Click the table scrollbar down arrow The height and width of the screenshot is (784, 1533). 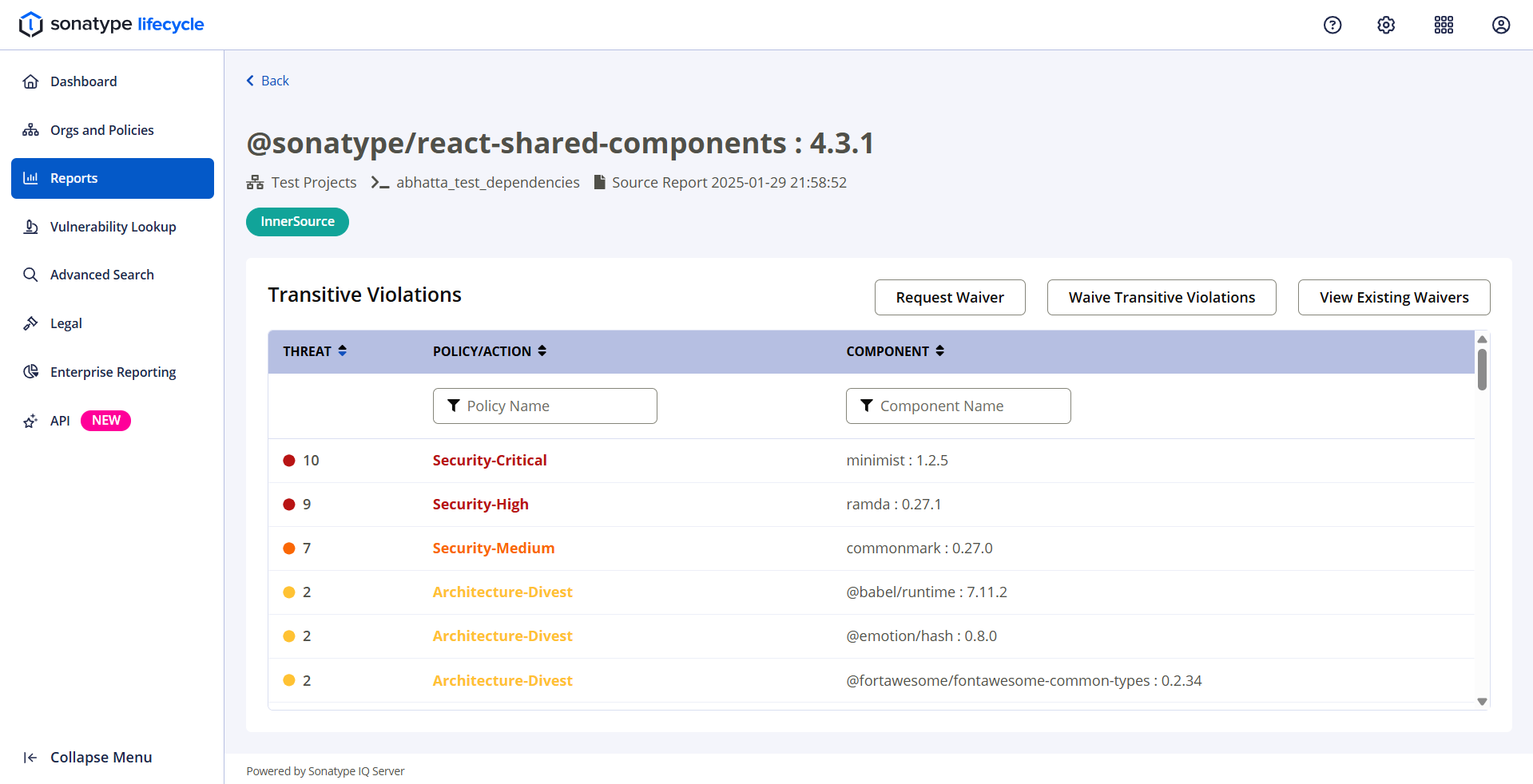click(1482, 702)
